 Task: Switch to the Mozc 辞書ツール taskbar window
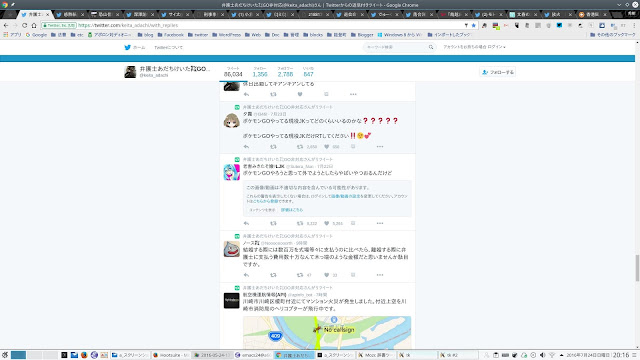pos(376,355)
